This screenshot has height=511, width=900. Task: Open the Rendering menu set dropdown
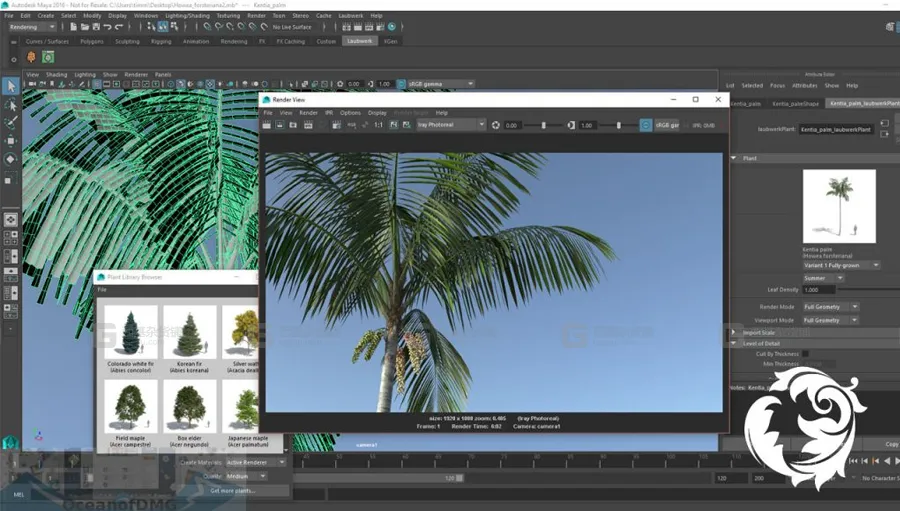pos(32,27)
